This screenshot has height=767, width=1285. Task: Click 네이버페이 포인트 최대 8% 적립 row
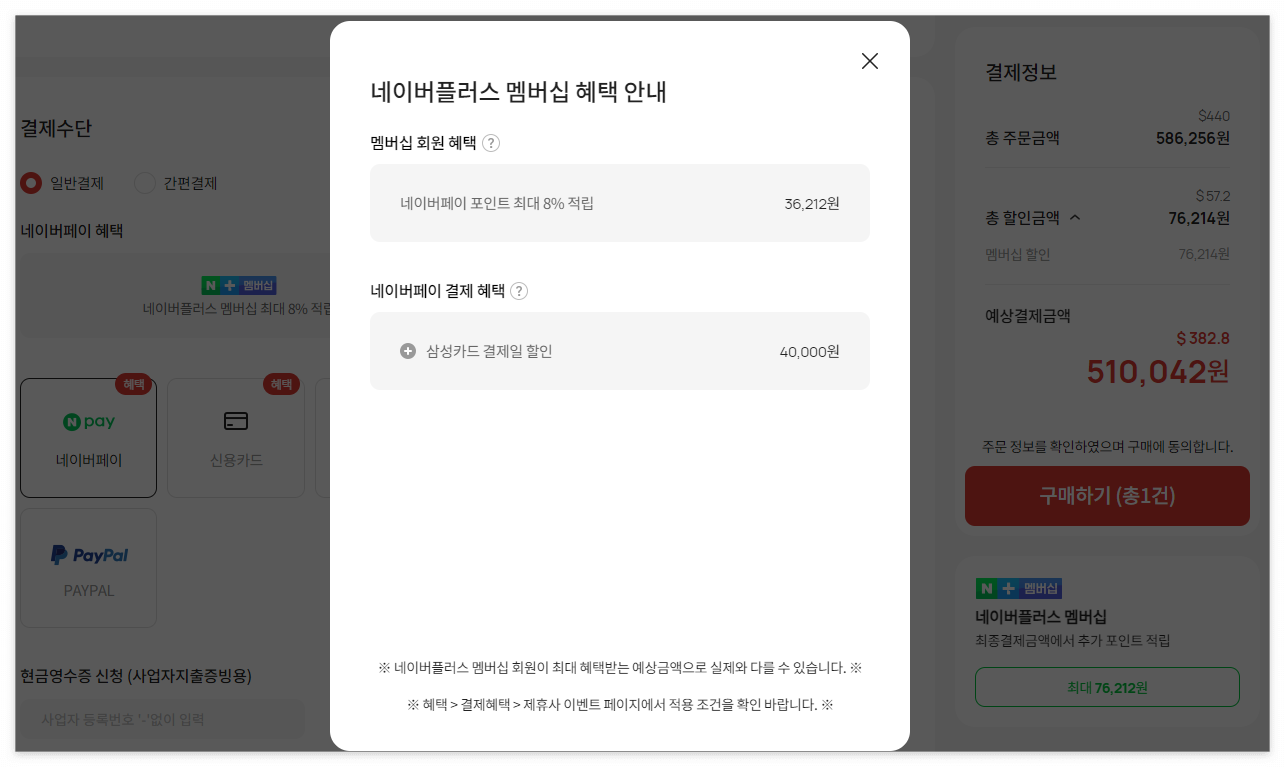point(620,203)
